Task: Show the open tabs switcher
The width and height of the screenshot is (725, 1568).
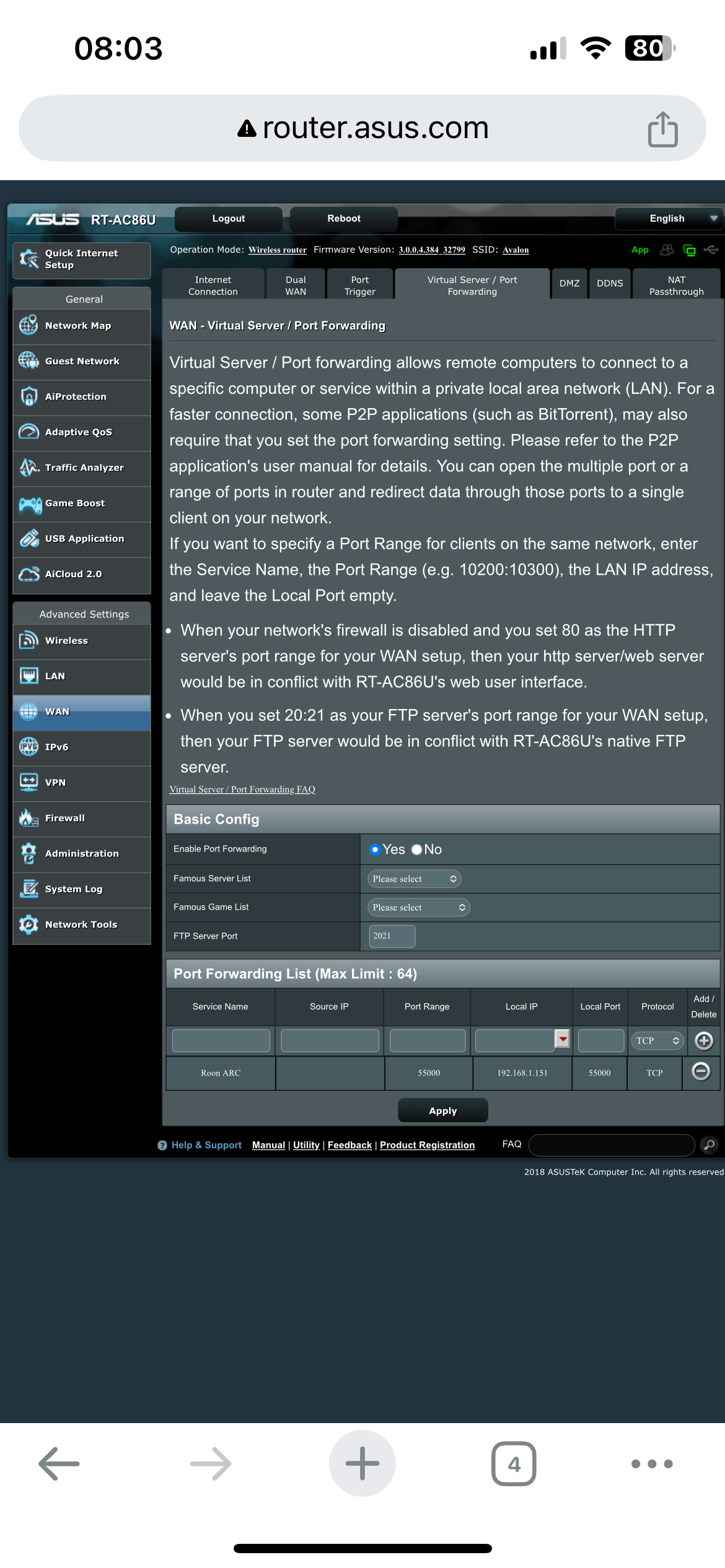Action: point(514,1463)
